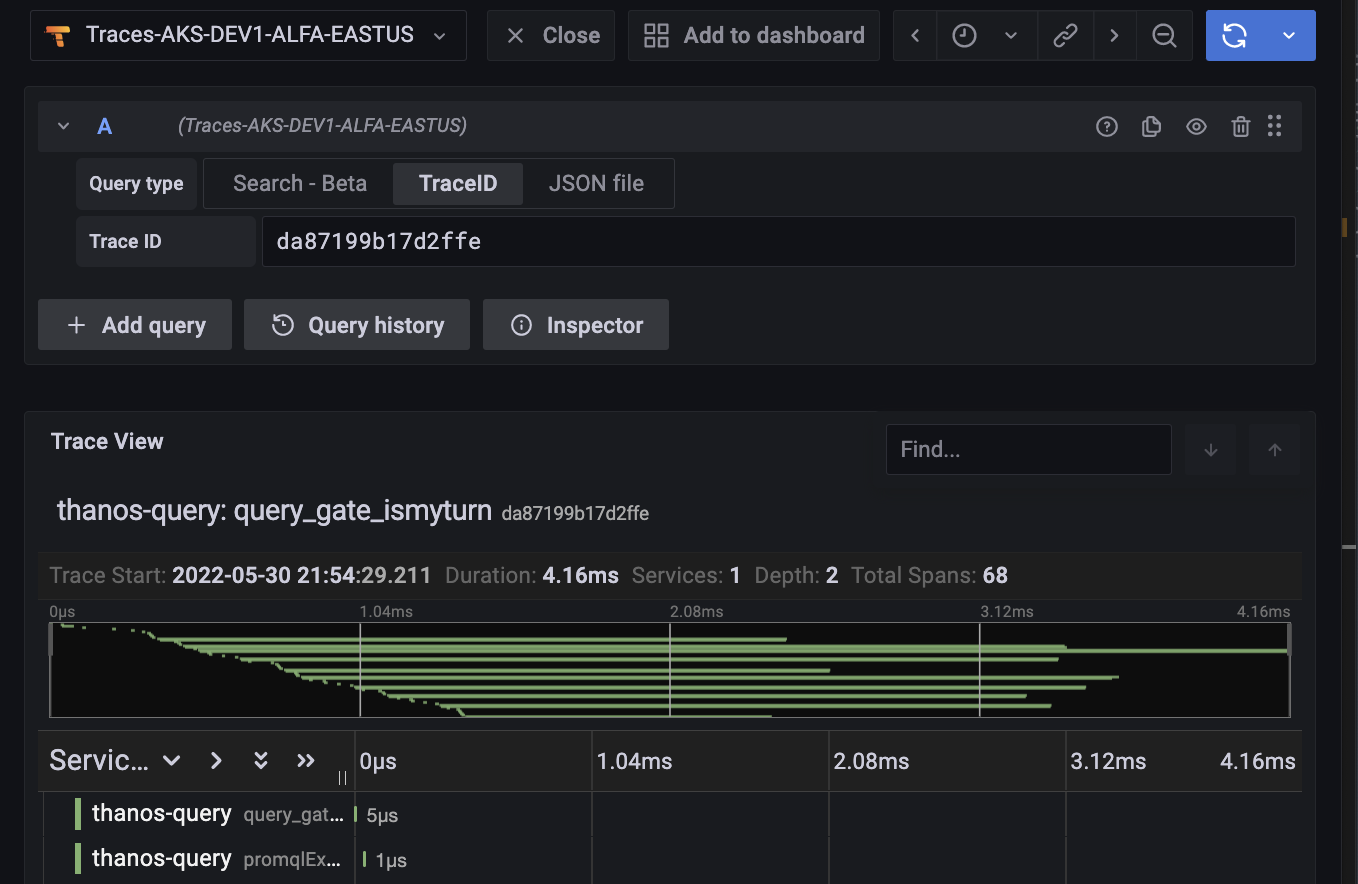The height and width of the screenshot is (884, 1358).
Task: Click the 5µs span bar
Action: [x=356, y=814]
